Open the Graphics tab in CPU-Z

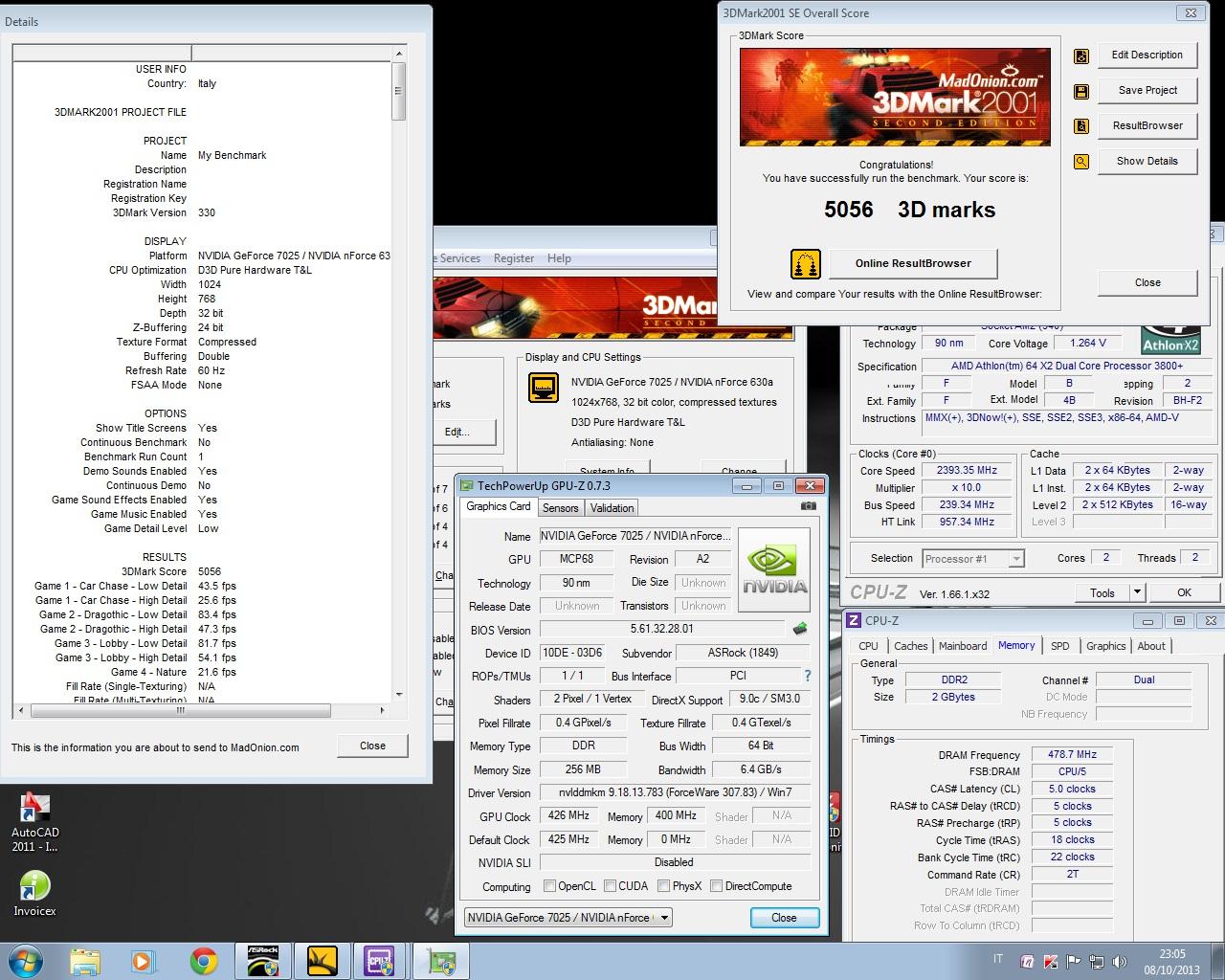coord(1105,646)
